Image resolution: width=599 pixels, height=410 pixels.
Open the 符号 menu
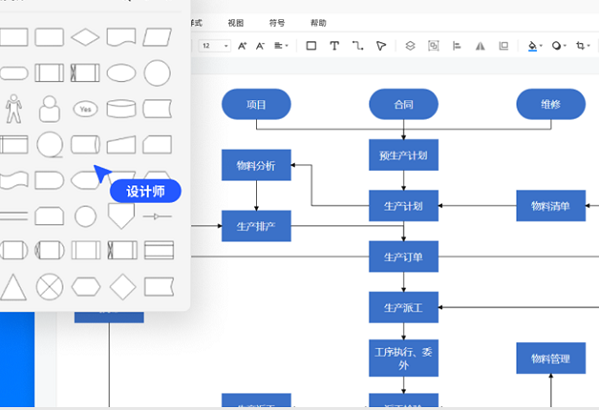click(277, 23)
